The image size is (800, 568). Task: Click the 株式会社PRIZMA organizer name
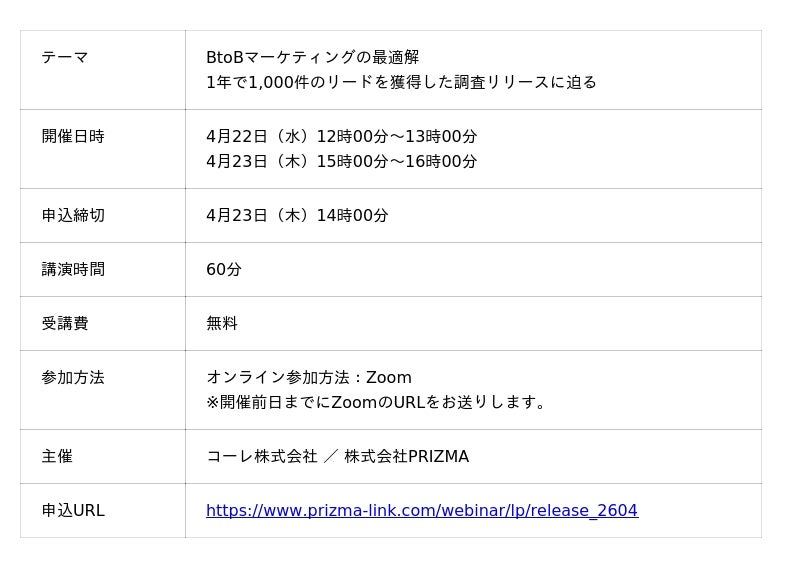pyautogui.click(x=406, y=457)
